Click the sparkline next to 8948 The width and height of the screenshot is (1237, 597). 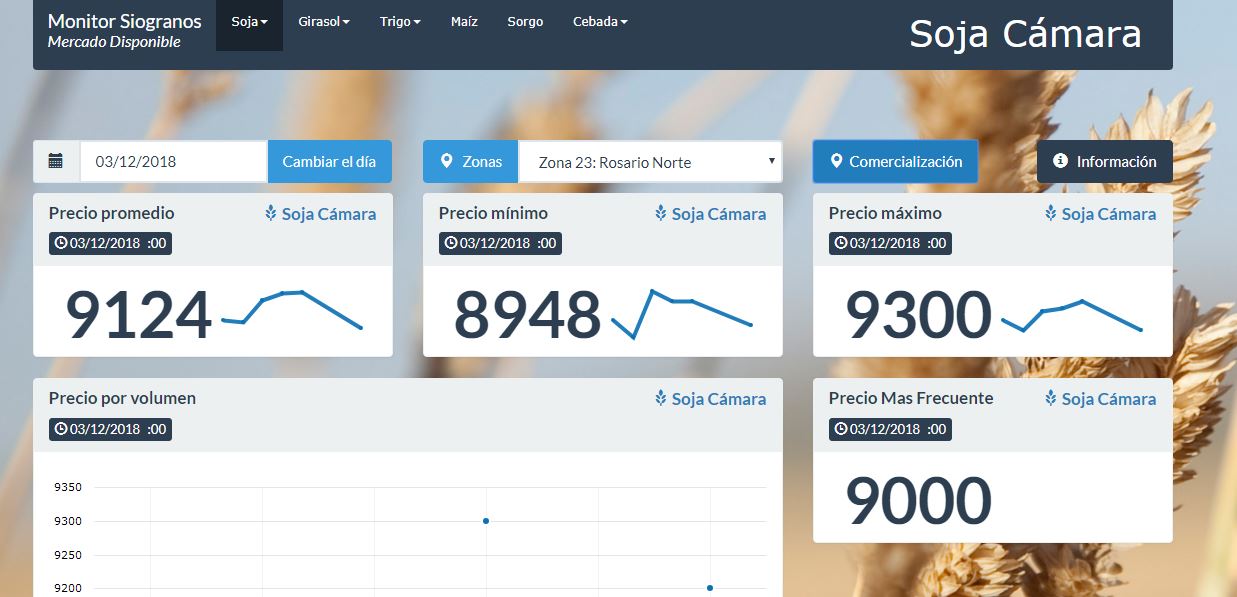click(x=682, y=314)
